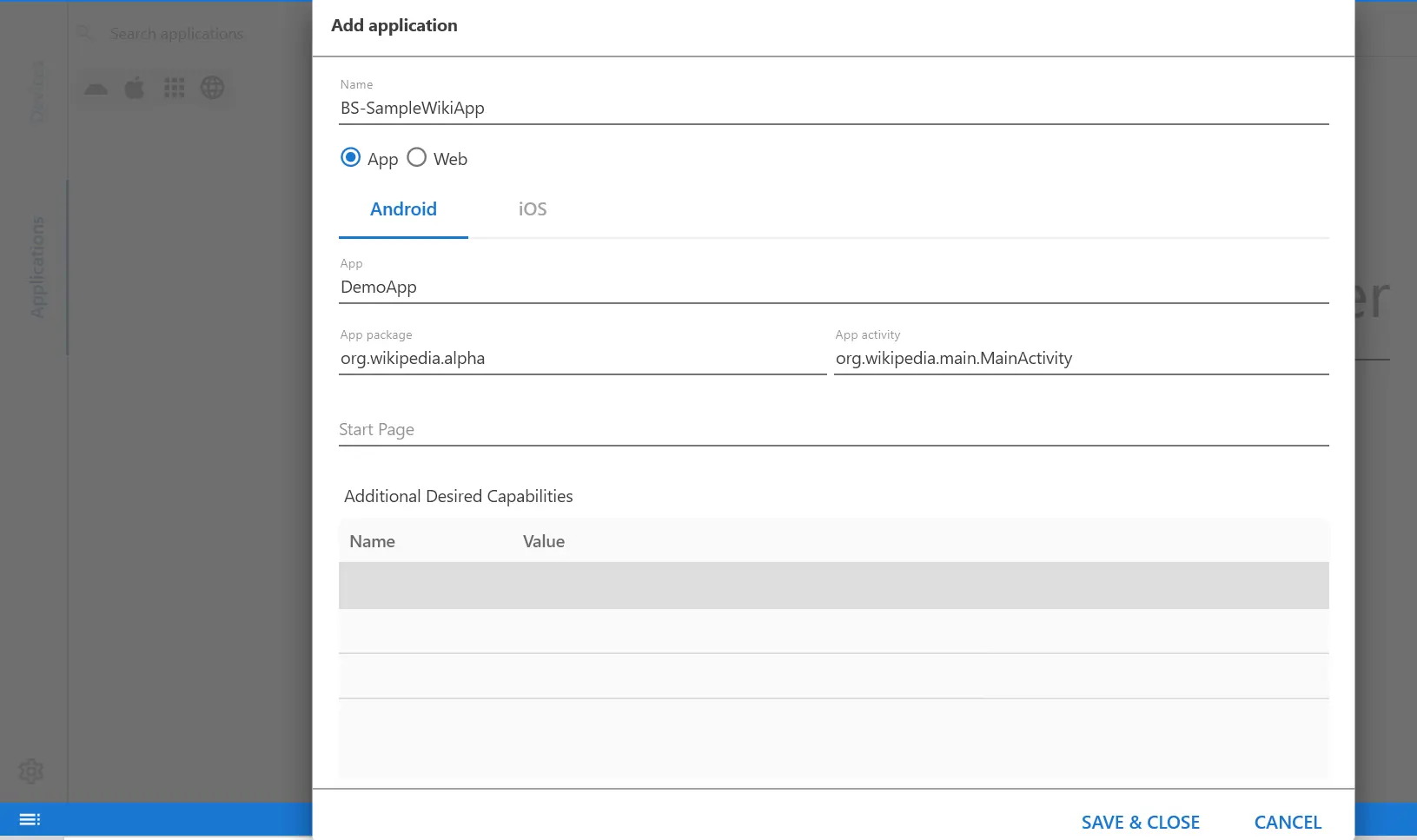Click the globe web filter icon

tap(213, 88)
